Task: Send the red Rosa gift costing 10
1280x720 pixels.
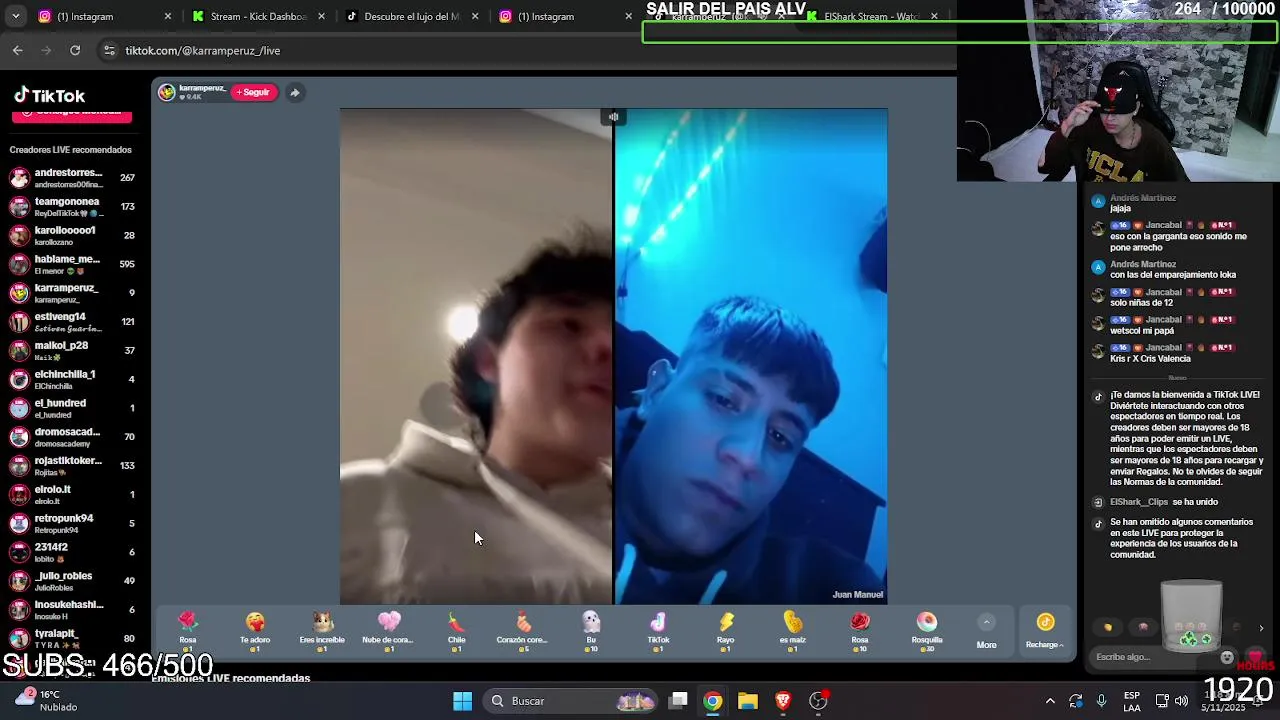Action: (x=860, y=632)
